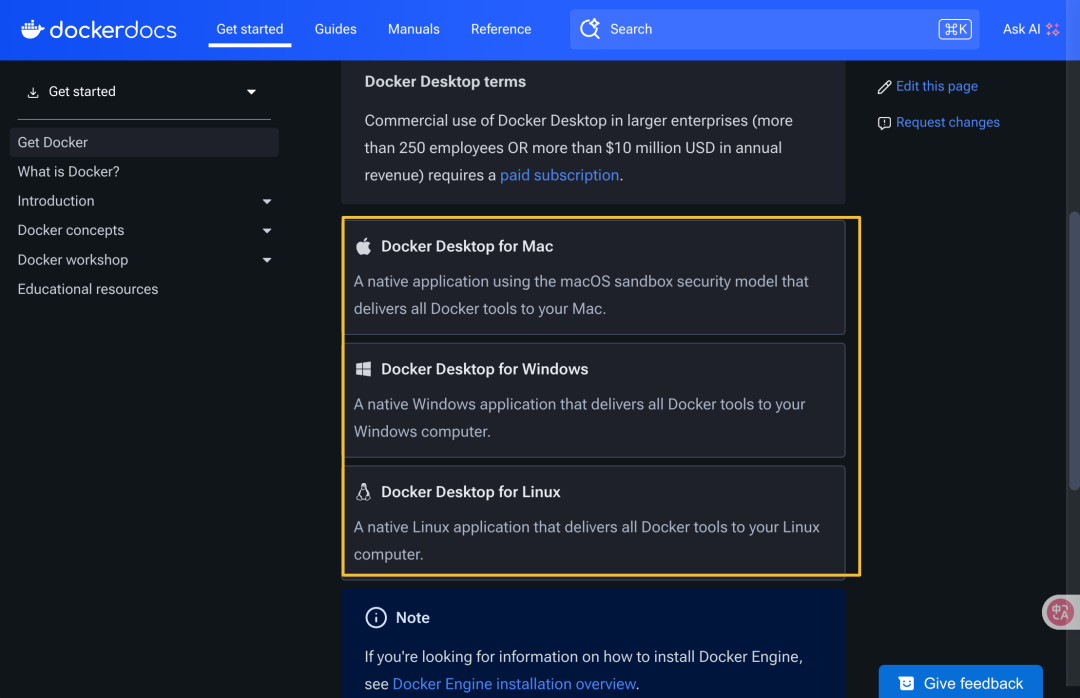Click the Note info circle icon

(x=376, y=617)
